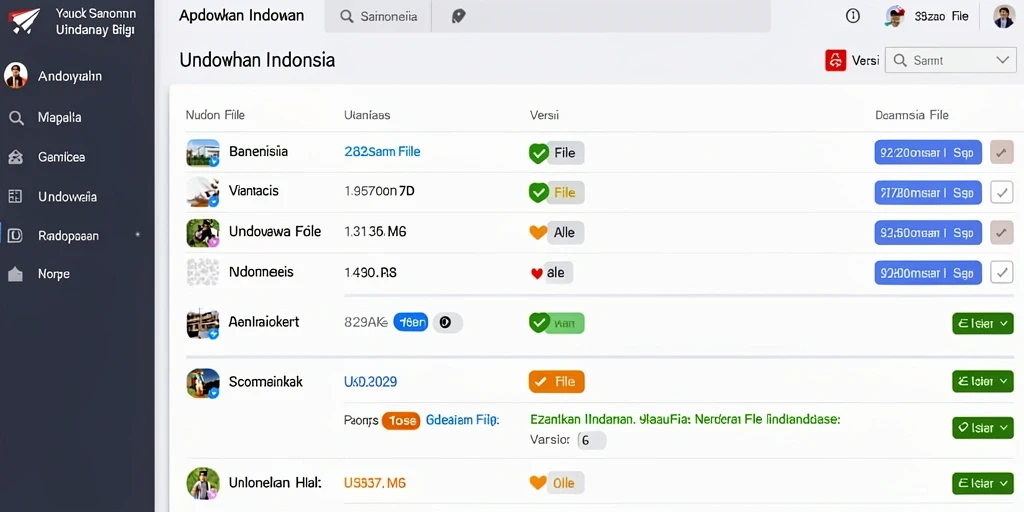Open the green dropdown button for Aenlraiokert
Viewport: 1024px width, 512px height.
(983, 323)
